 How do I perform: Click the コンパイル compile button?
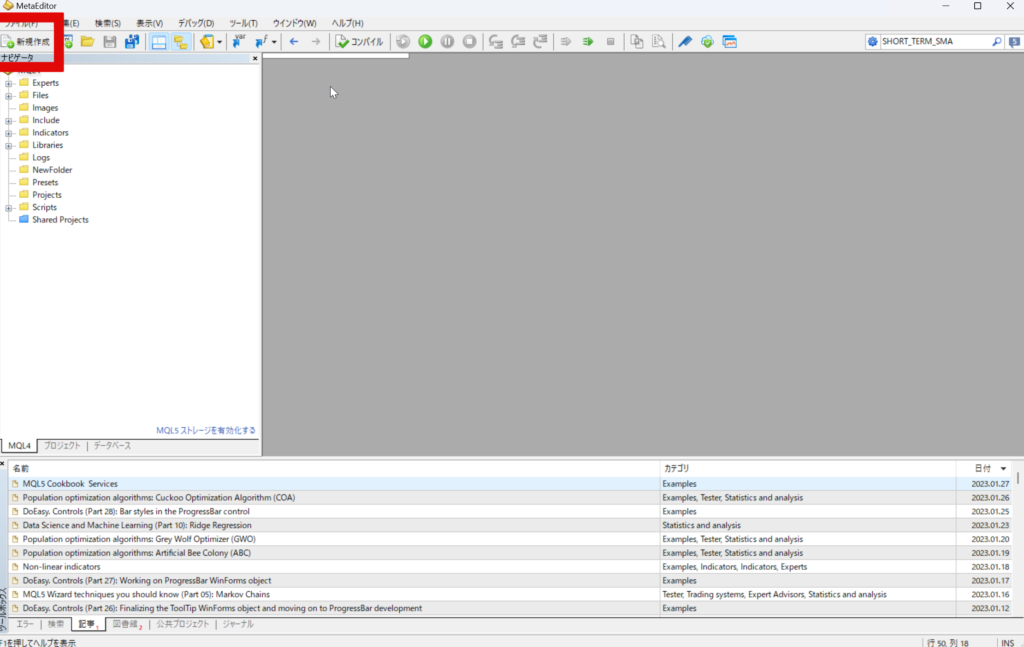pos(359,42)
